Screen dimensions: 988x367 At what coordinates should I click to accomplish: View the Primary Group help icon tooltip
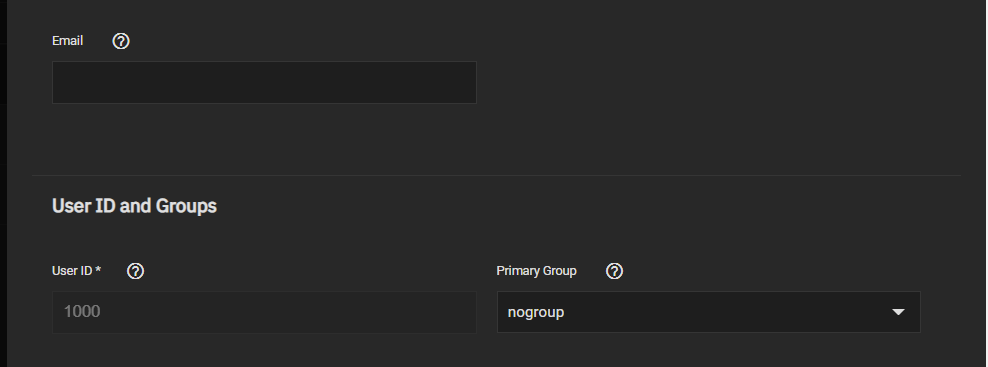tap(614, 271)
